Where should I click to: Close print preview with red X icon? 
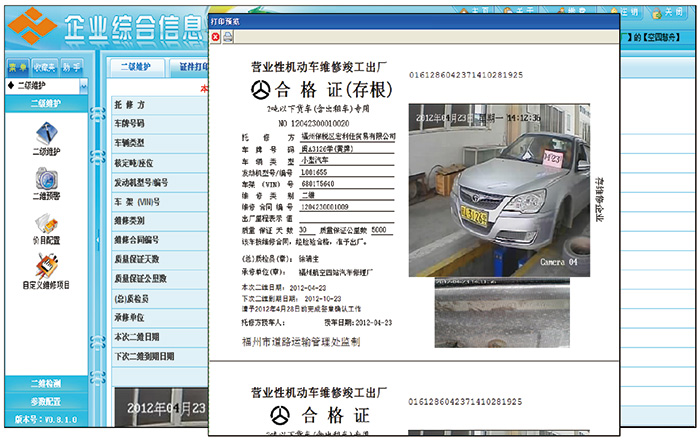[x=215, y=37]
